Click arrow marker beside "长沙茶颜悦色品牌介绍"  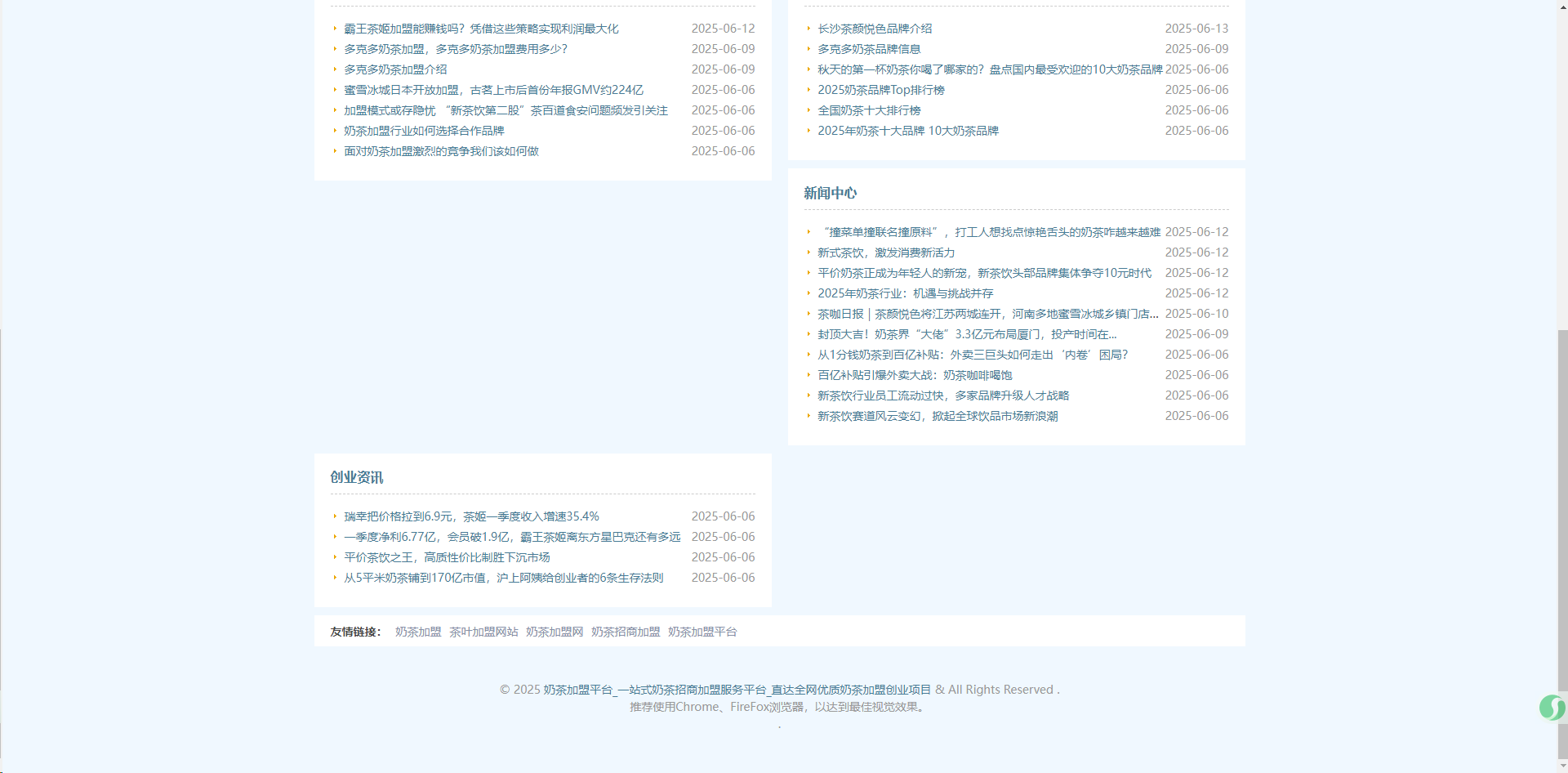(x=808, y=28)
